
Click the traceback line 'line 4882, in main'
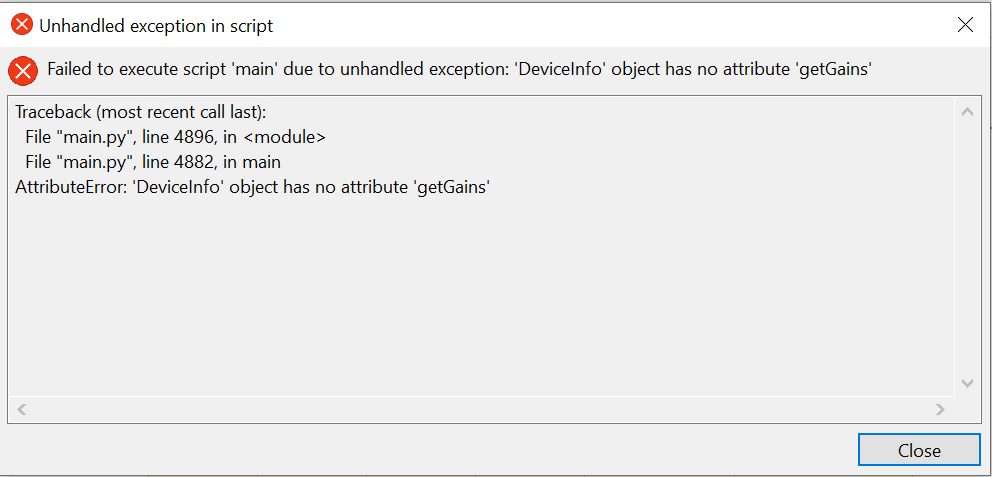point(153,161)
